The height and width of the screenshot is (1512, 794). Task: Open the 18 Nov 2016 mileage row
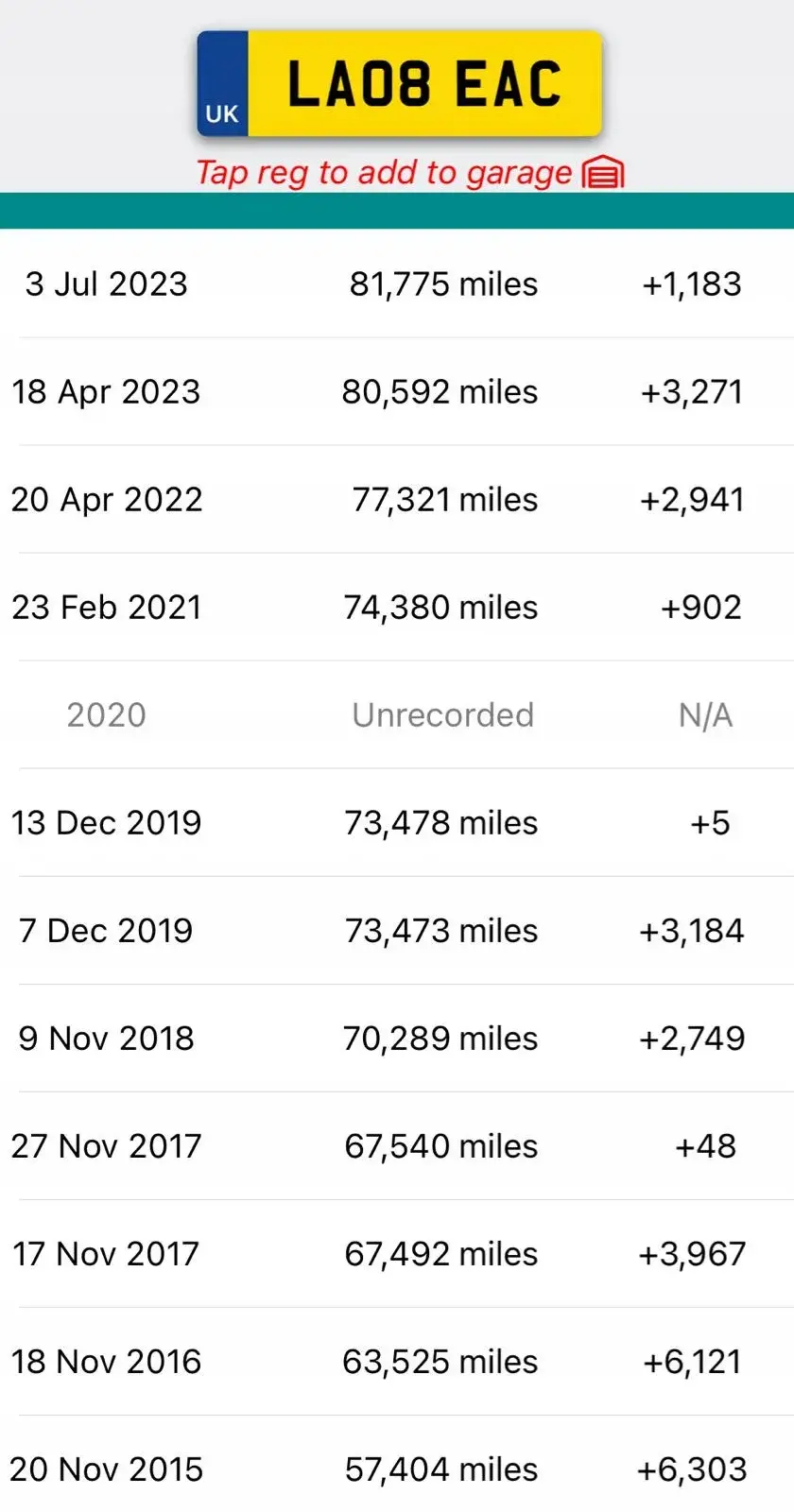pyautogui.click(x=397, y=1361)
